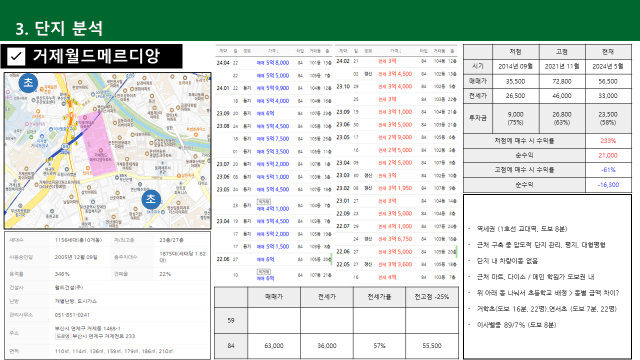Click the 매매 5억 8,000 price
Viewport: 640px width, 360px height.
pos(273,63)
